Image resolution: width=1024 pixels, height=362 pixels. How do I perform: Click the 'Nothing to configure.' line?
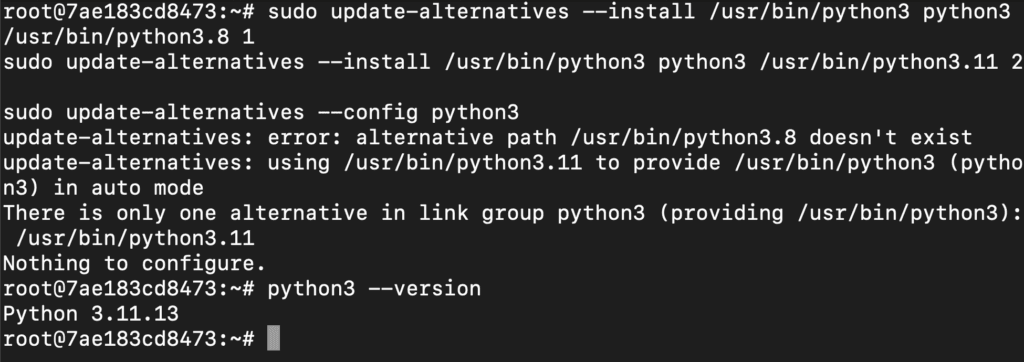coord(135,264)
